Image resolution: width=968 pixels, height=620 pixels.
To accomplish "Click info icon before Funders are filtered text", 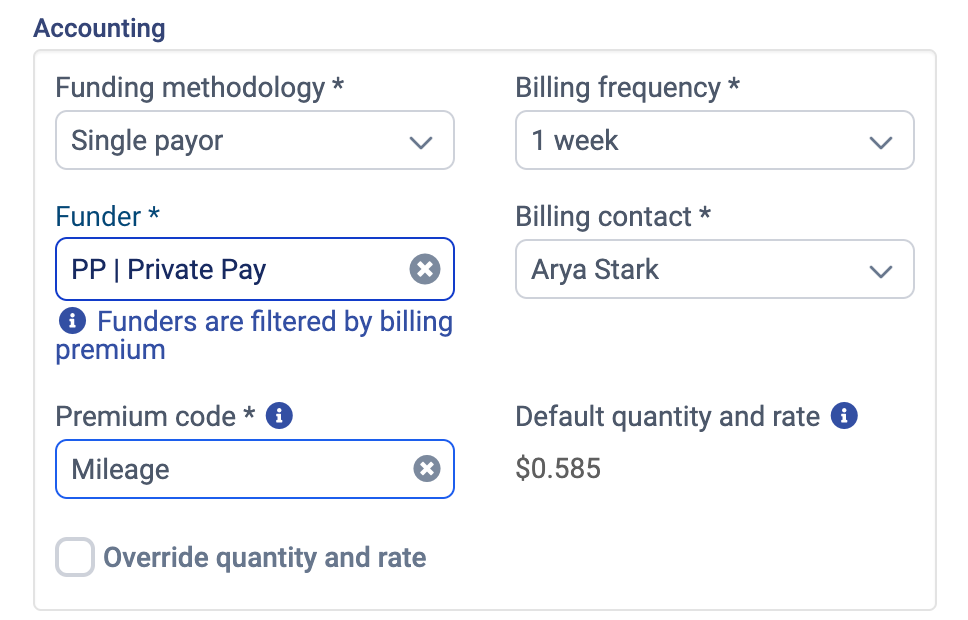I will tap(72, 322).
